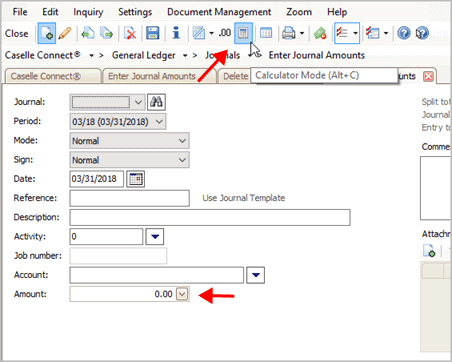Screen dimensions: 452x362
Task: Open the Zoom menu
Action: [299, 12]
